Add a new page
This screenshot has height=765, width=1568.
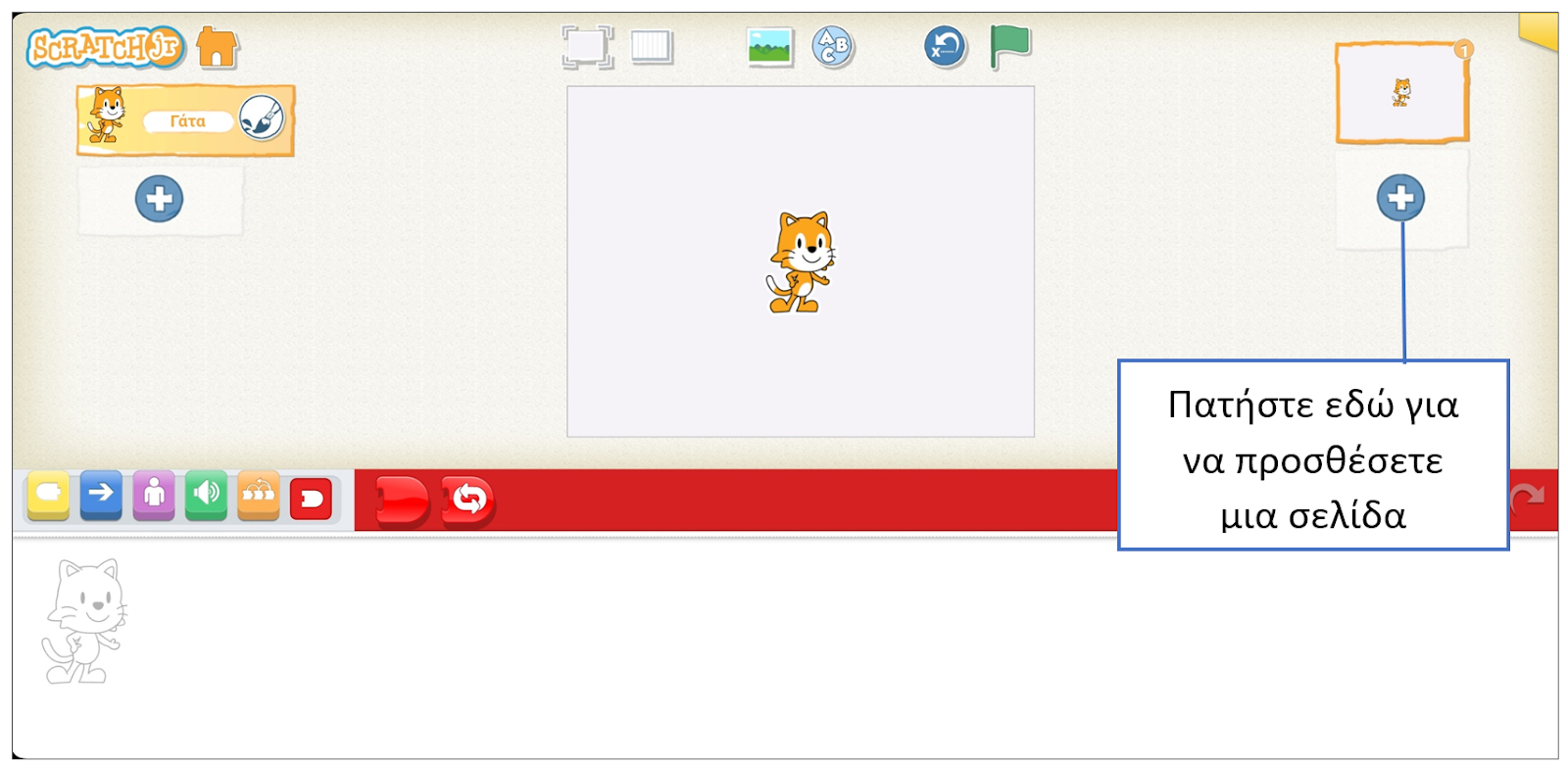tap(1400, 198)
